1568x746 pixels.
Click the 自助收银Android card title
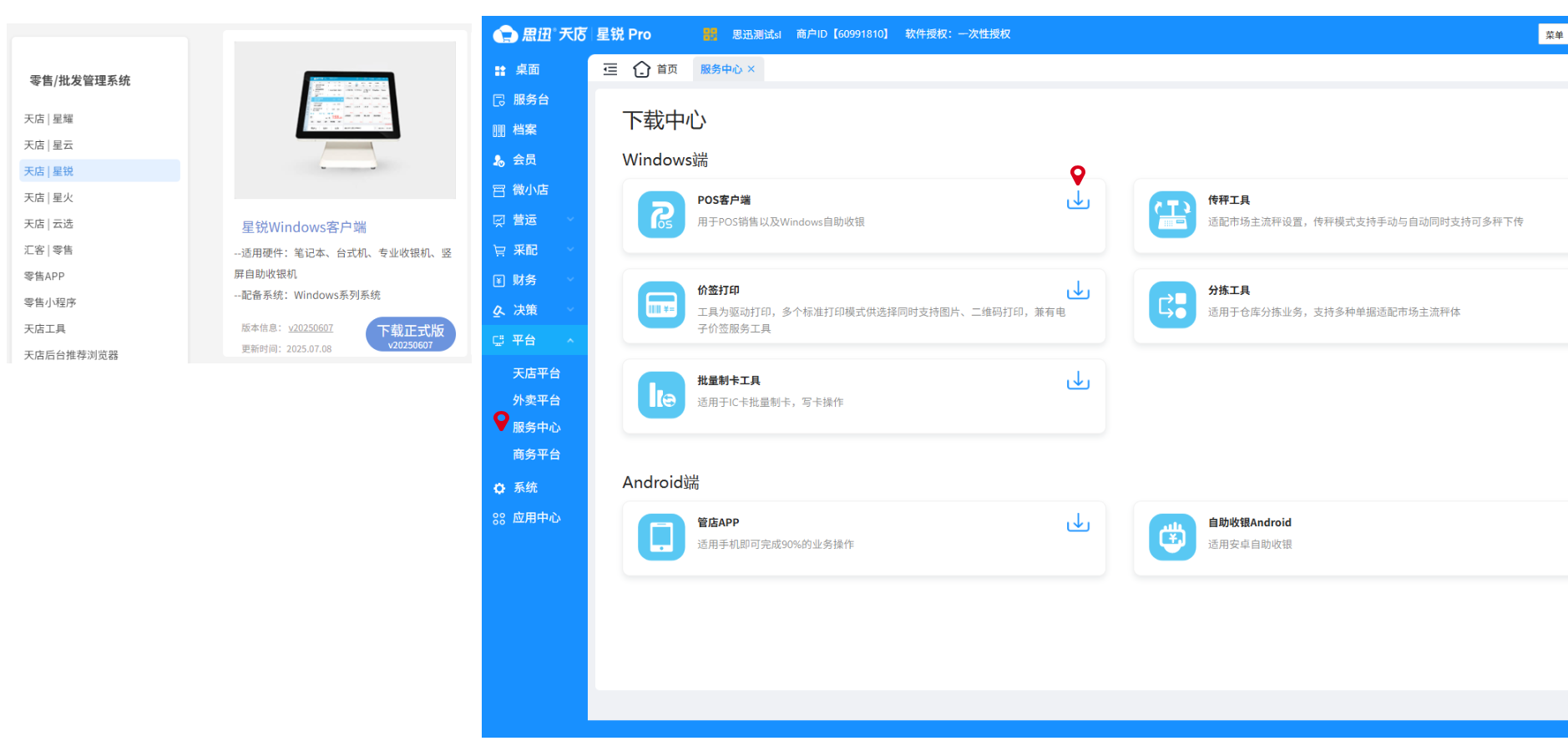click(x=1250, y=523)
